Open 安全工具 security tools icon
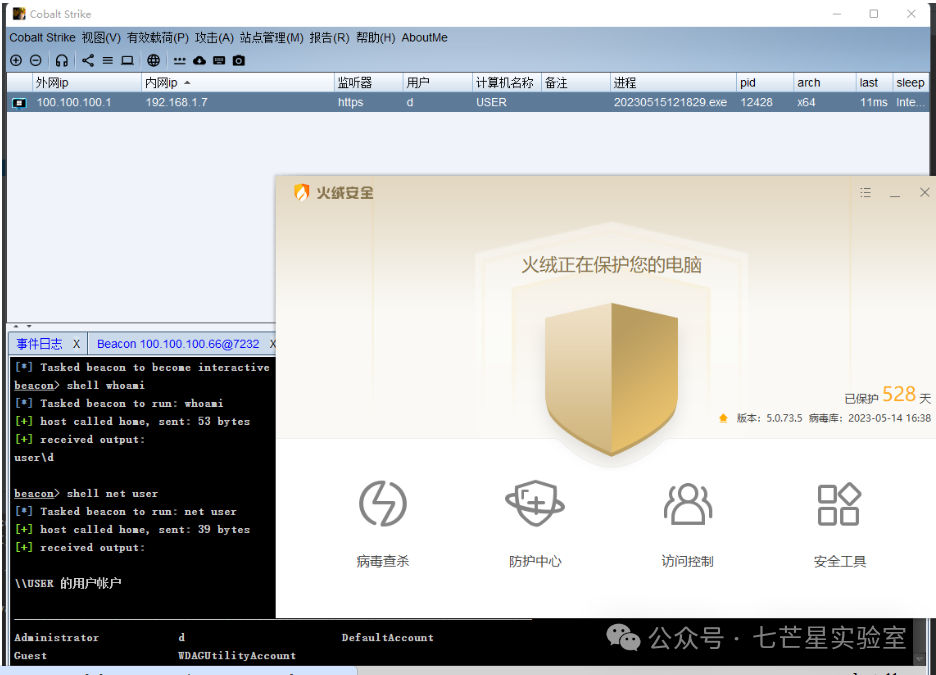Screen dimensions: 936x675 839,504
